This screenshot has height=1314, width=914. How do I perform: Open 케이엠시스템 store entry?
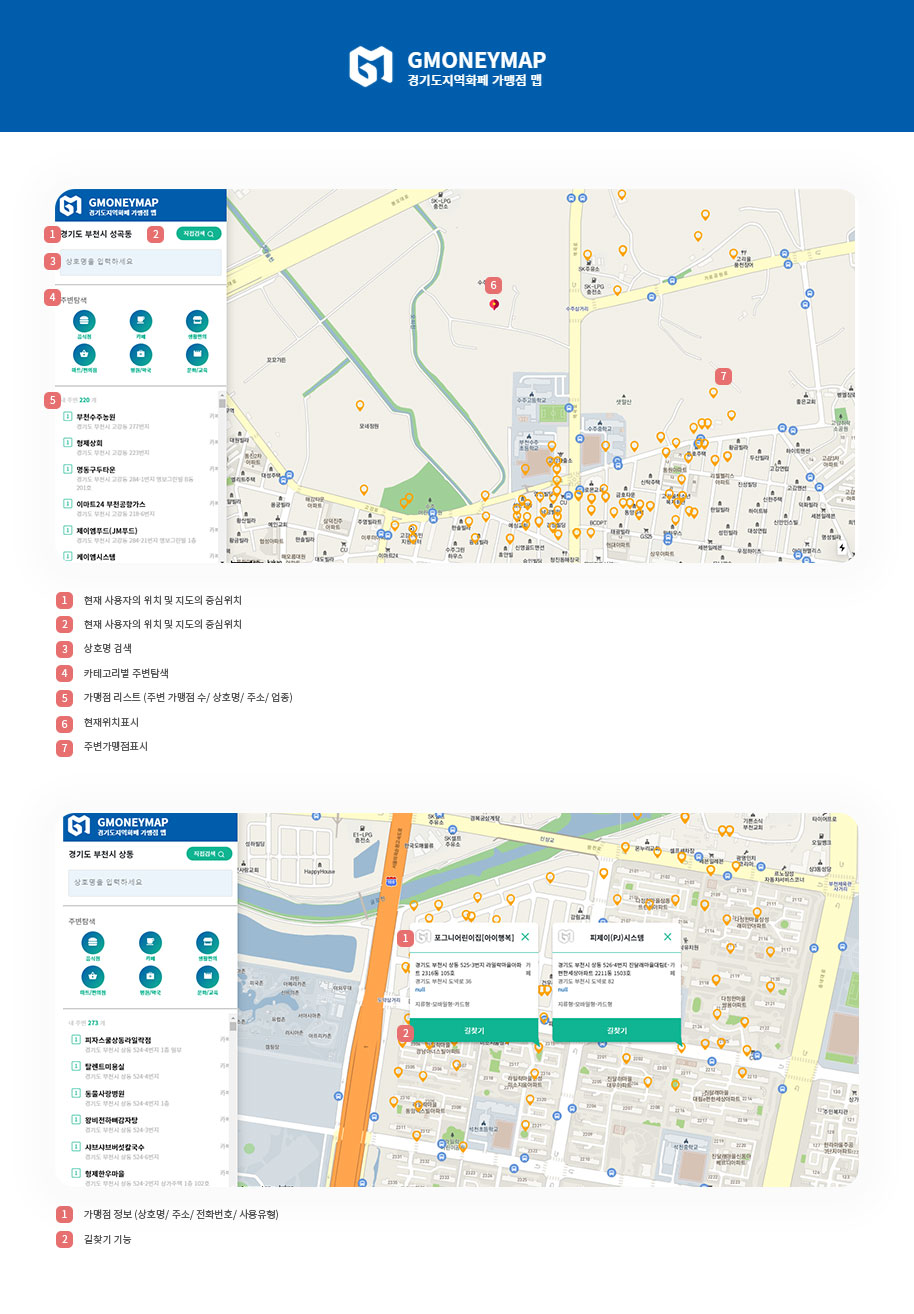coord(138,557)
